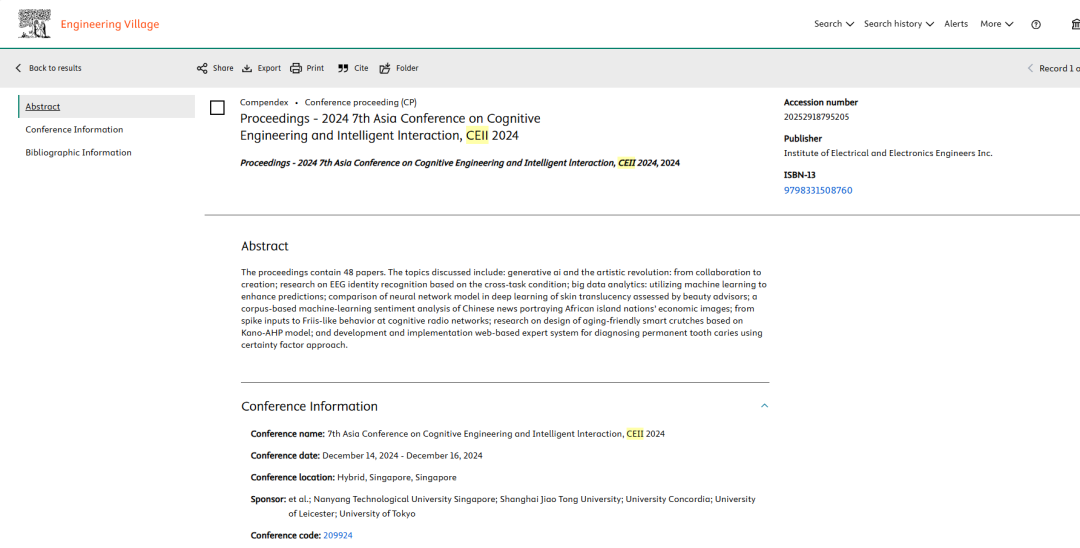Image resolution: width=1080 pixels, height=548 pixels.
Task: Open the More dropdown menu
Action: click(996, 24)
